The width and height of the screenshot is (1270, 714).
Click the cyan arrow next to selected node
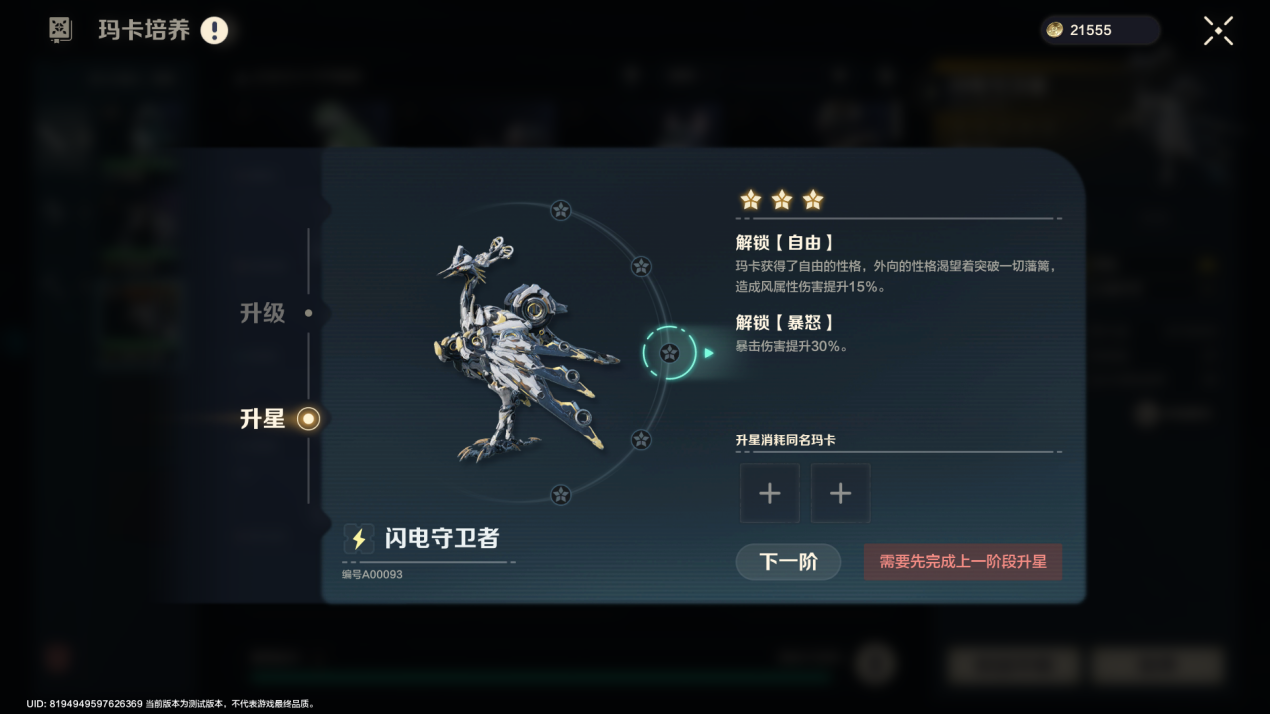click(x=709, y=353)
